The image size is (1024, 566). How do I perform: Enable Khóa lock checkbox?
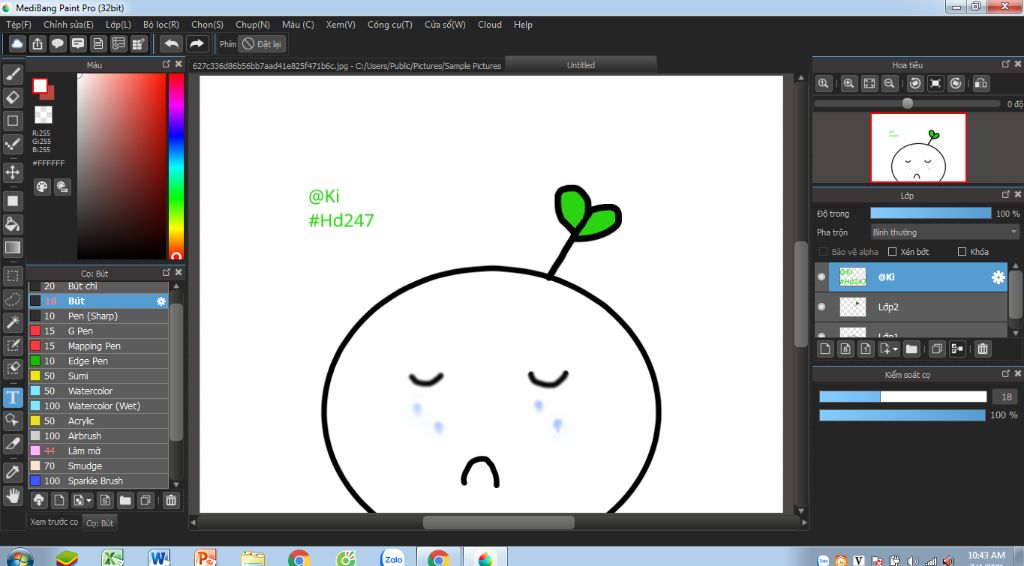click(961, 252)
